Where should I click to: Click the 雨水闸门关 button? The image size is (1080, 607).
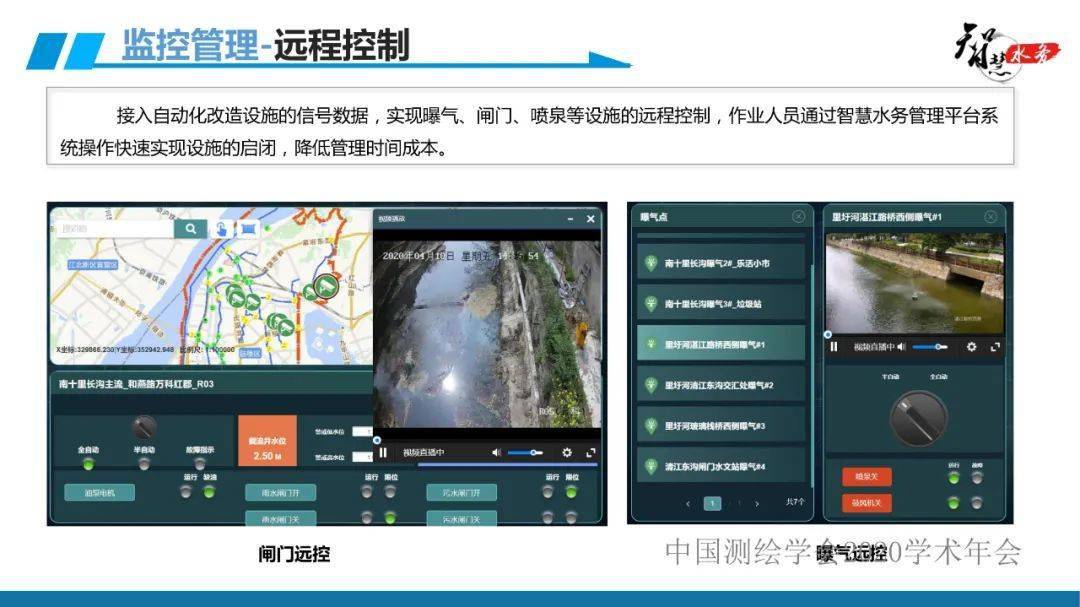(x=281, y=518)
